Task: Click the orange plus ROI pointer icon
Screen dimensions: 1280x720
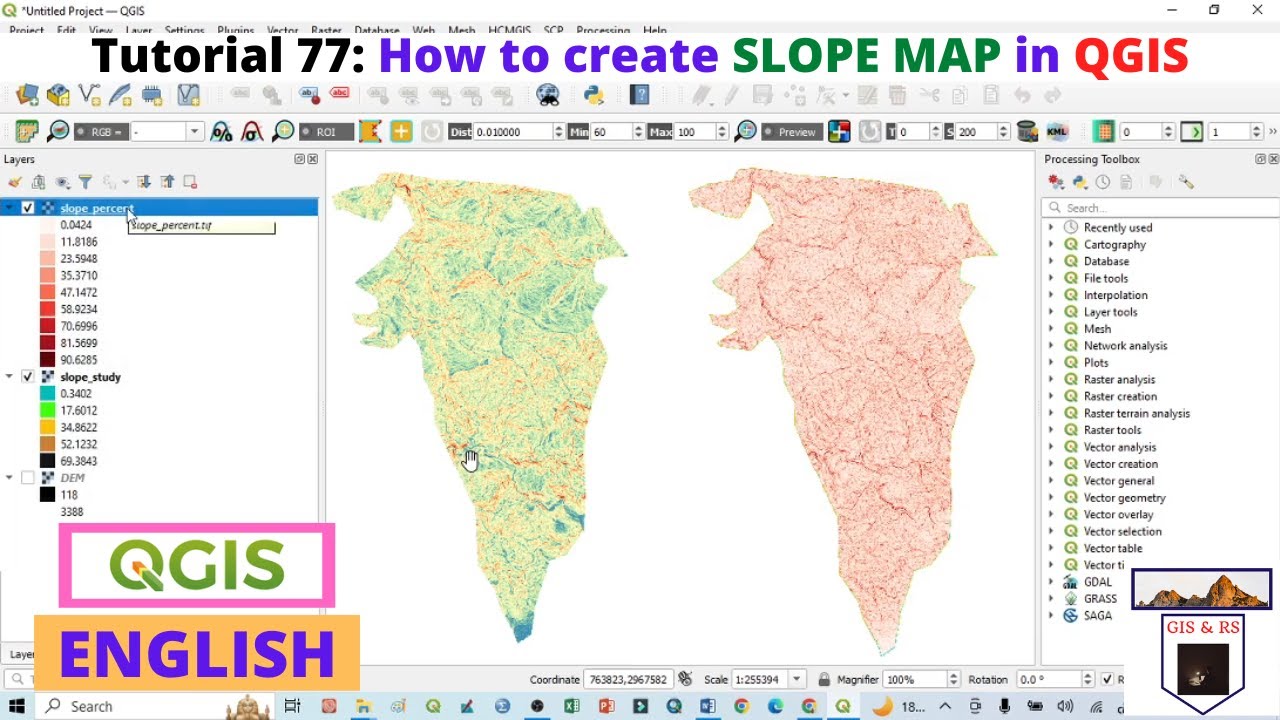Action: coord(401,131)
